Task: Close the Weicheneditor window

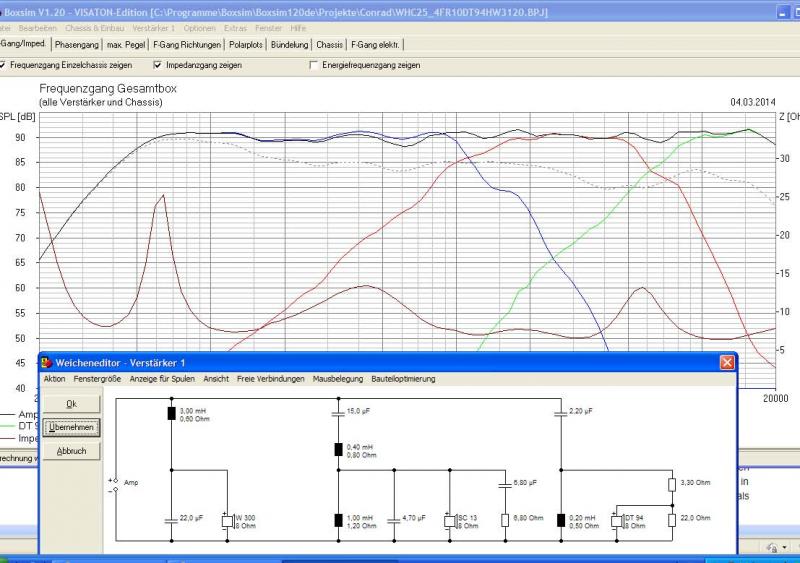Action: tap(727, 362)
